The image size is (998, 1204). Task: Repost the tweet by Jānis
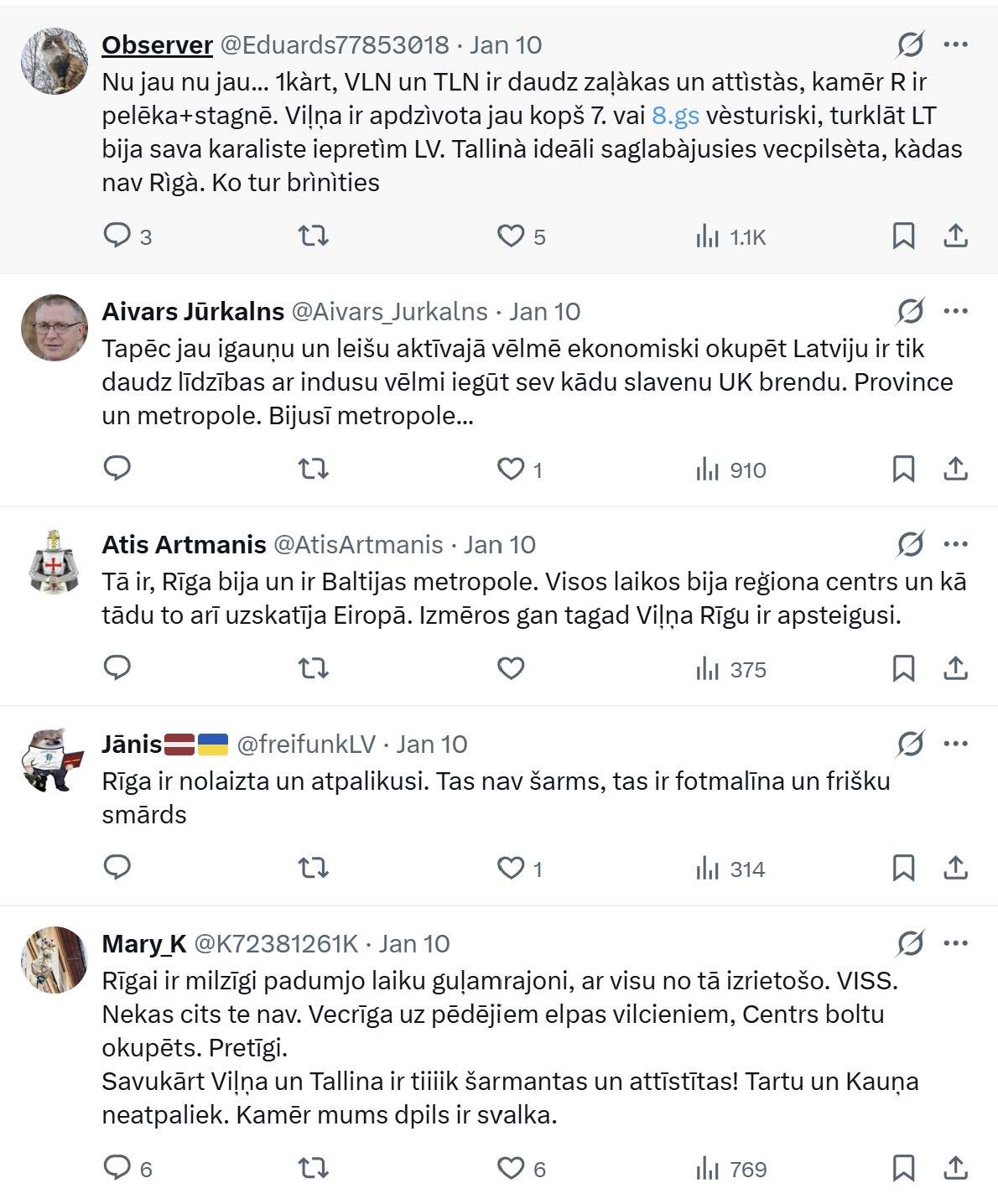click(x=314, y=868)
